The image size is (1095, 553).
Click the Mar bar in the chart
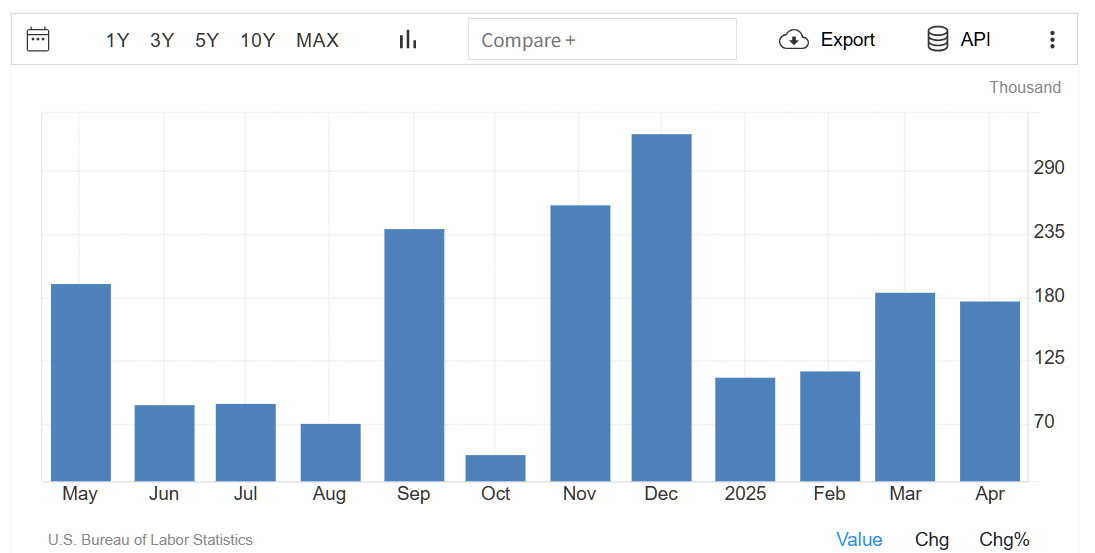pos(905,387)
